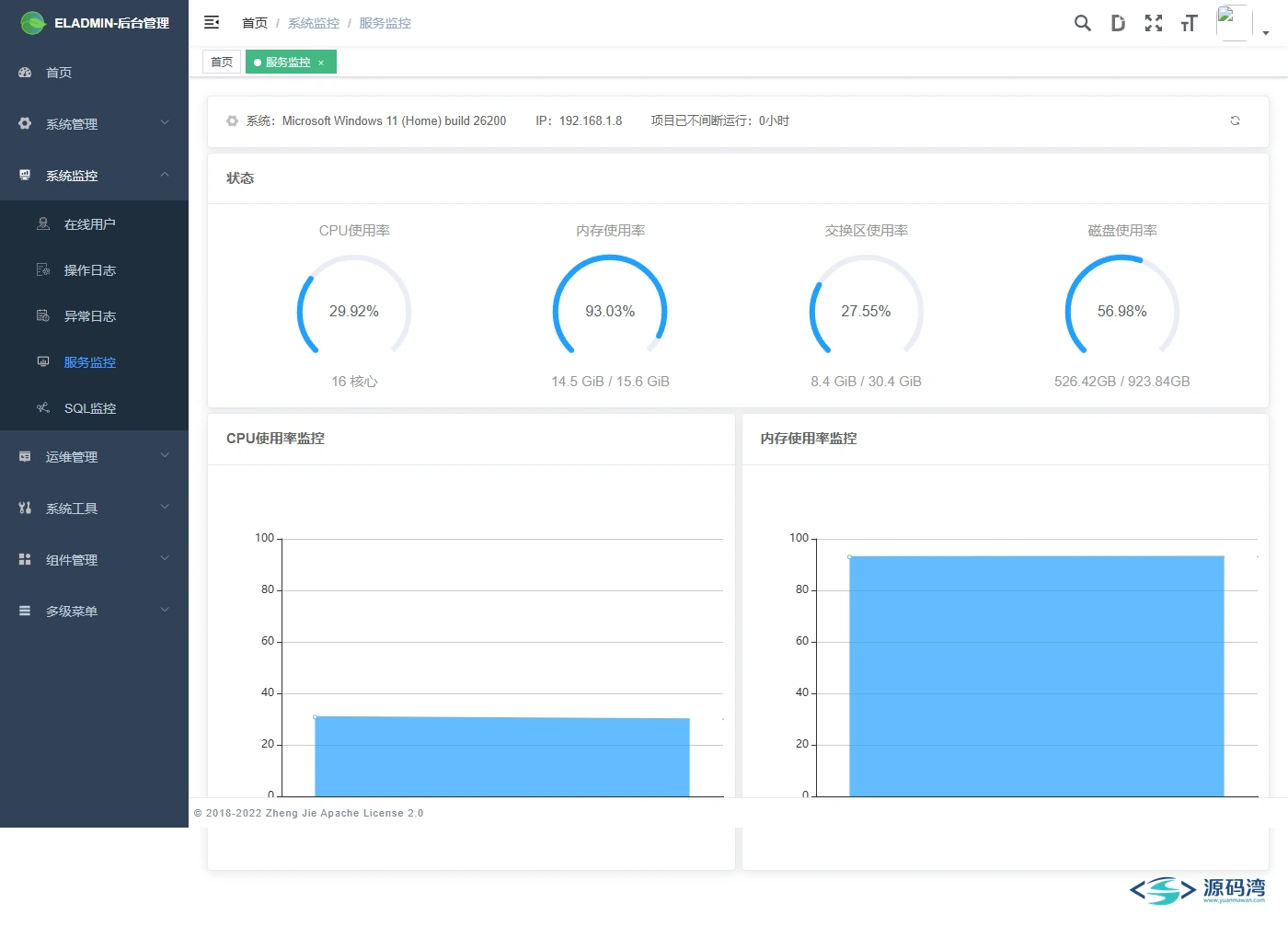Refresh server info with the refresh icon
Viewport: 1288px width, 926px height.
tap(1235, 120)
